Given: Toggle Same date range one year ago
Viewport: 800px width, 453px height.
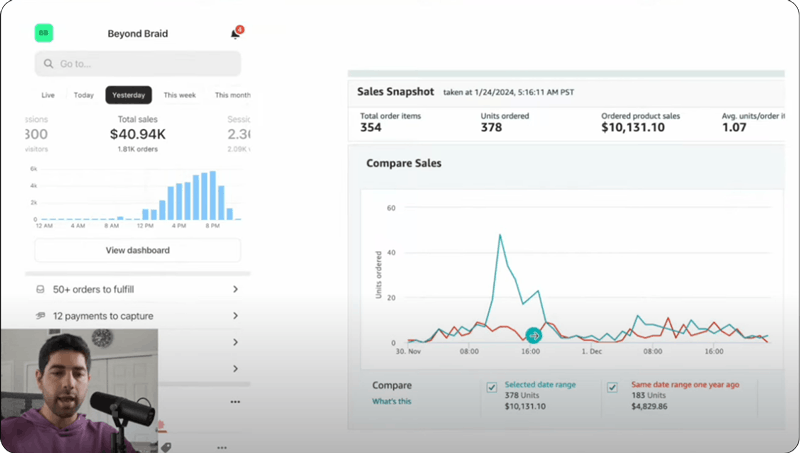Looking at the screenshot, I should 612,387.
